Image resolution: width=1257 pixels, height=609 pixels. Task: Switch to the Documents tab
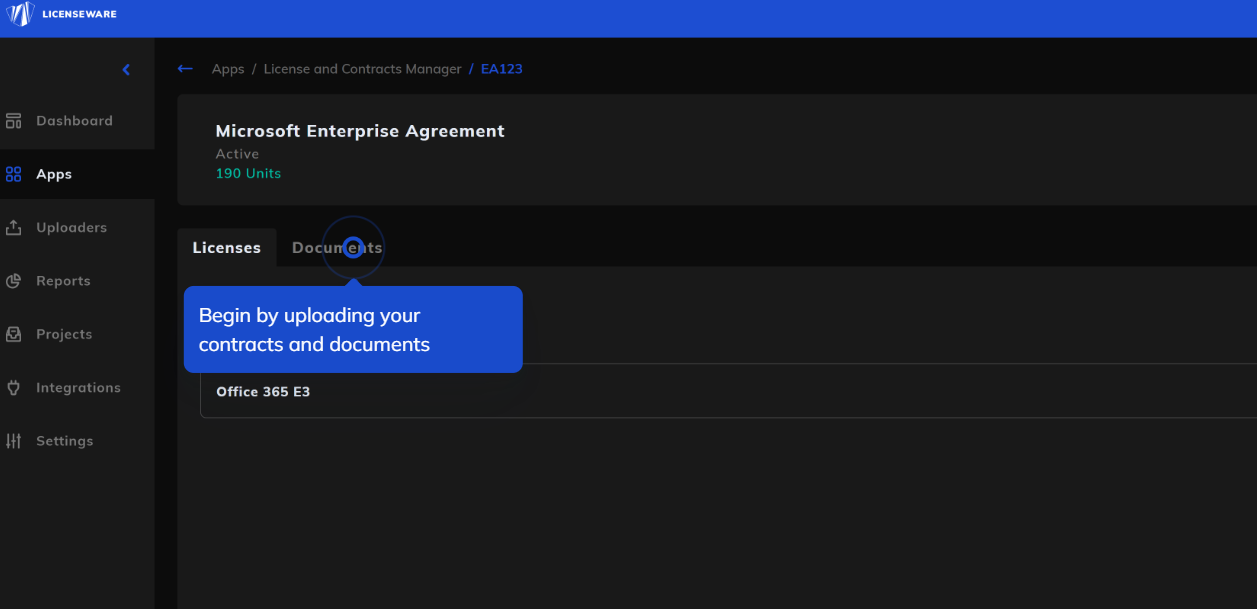[x=337, y=248]
